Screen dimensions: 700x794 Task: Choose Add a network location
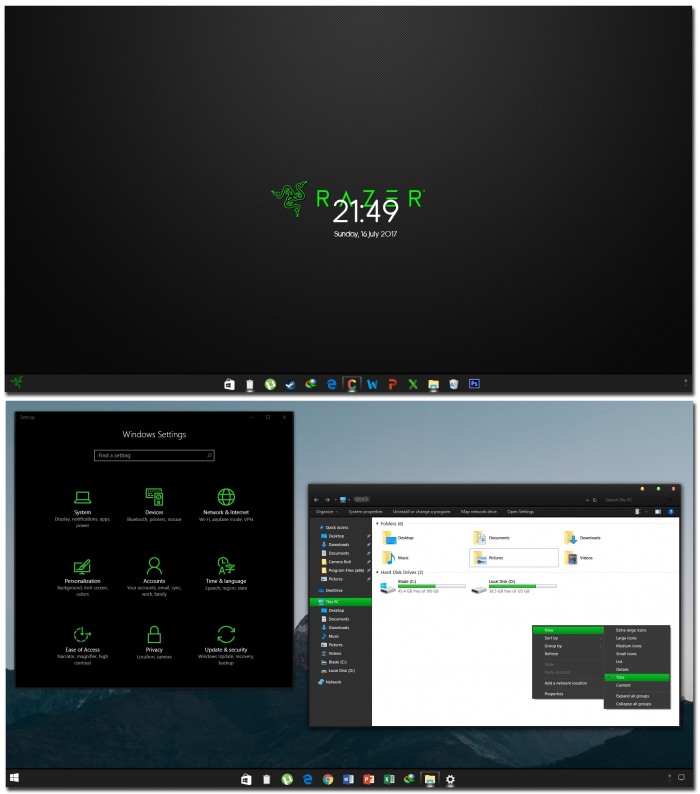[568, 683]
